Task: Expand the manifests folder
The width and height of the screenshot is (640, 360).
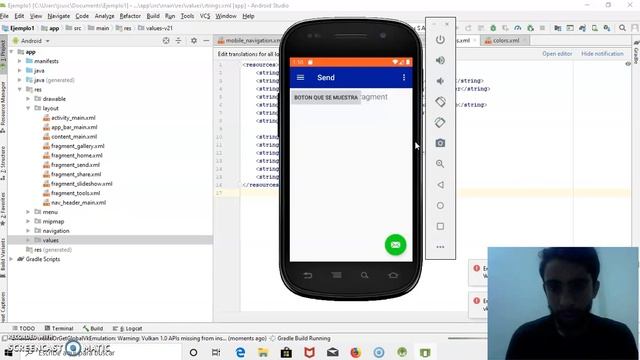Action: tap(20, 61)
